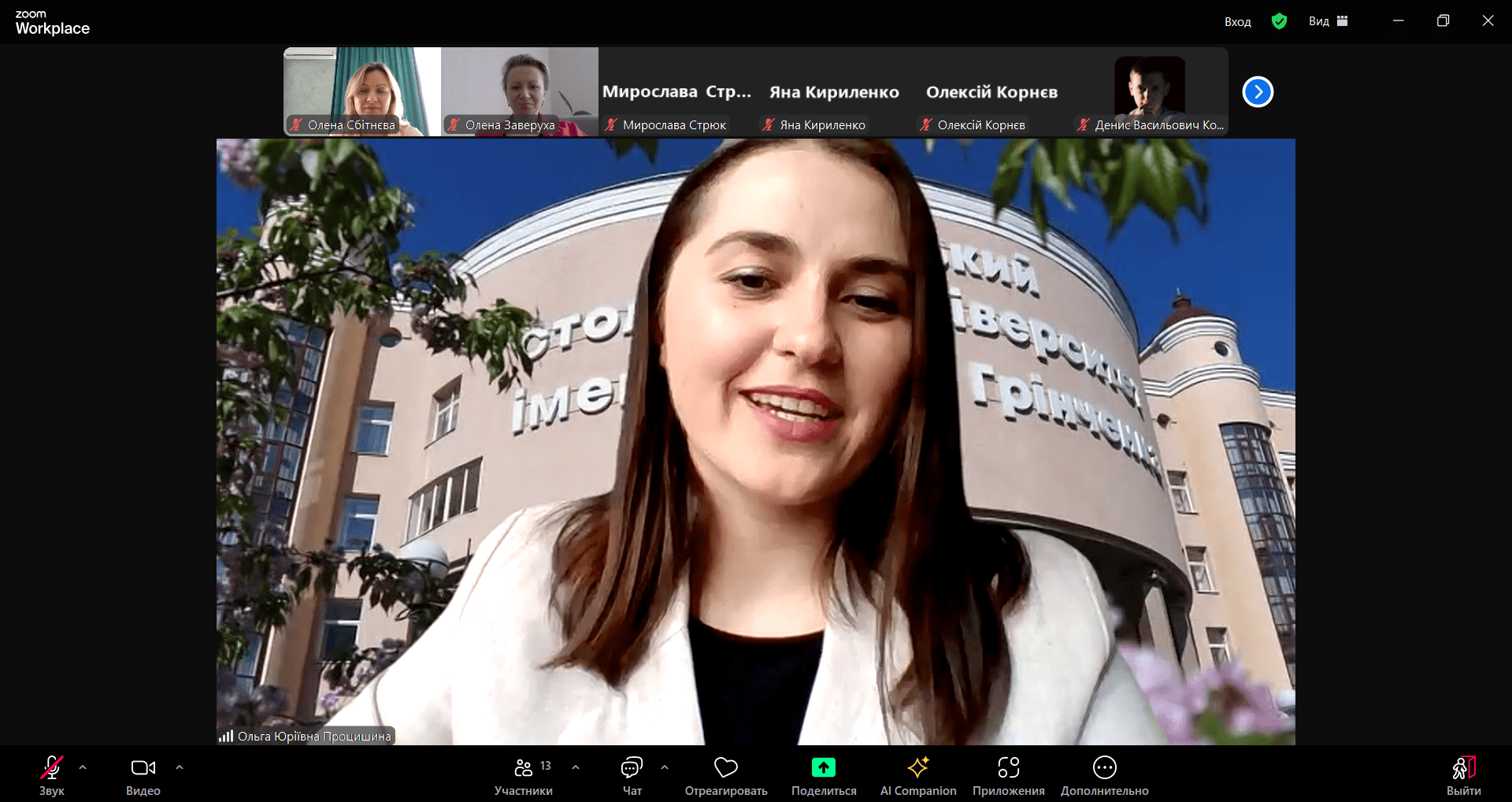1512x802 pixels.
Task: Expand the arrow beside Чат
Action: (x=665, y=767)
